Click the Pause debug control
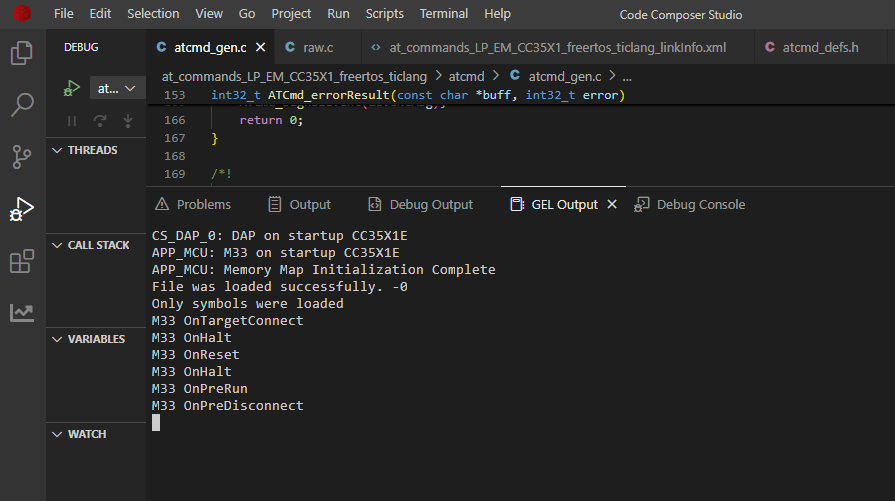This screenshot has width=895, height=501. (72, 121)
